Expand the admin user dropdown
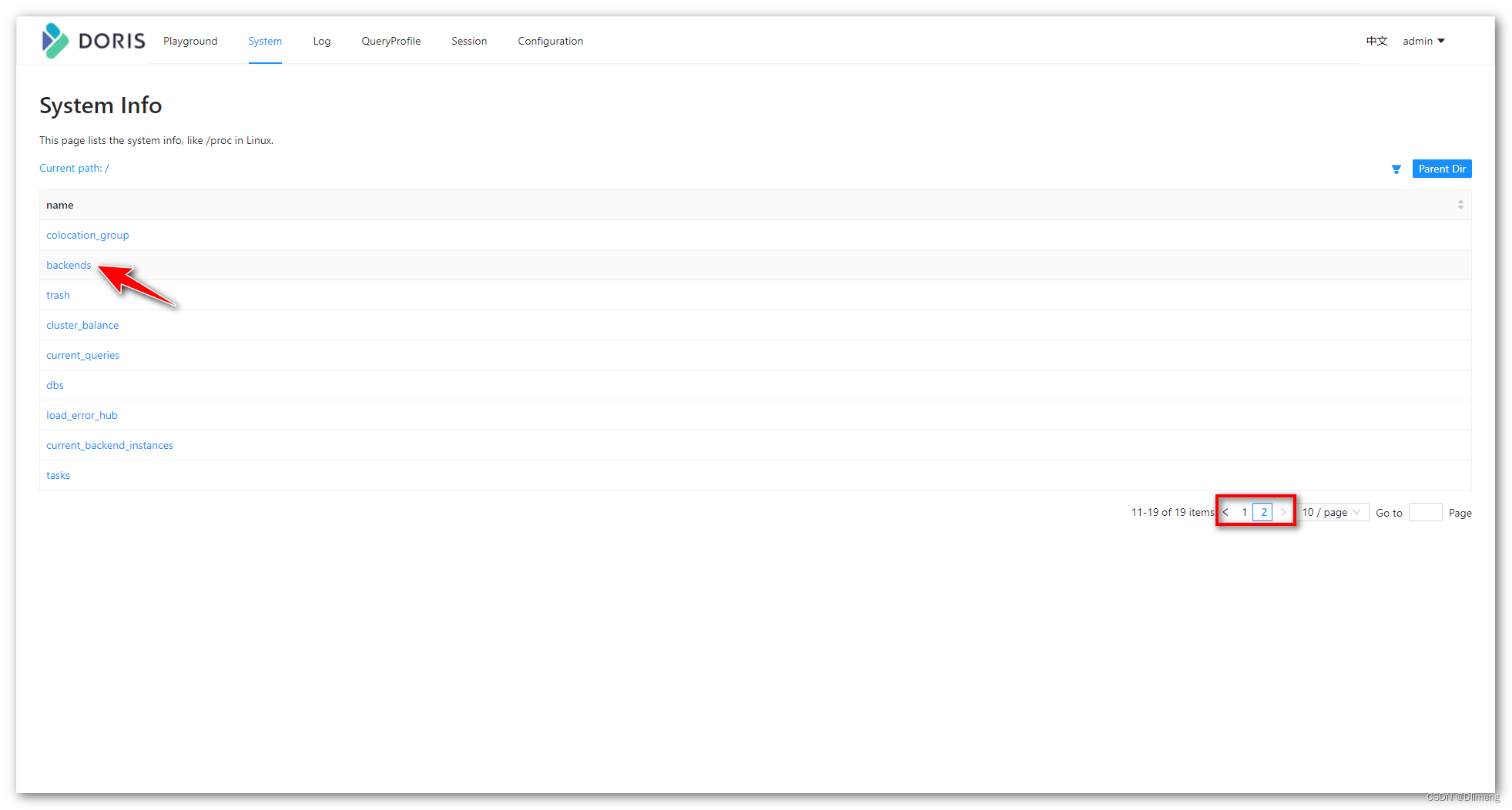The width and height of the screenshot is (1512, 810). click(x=1423, y=42)
